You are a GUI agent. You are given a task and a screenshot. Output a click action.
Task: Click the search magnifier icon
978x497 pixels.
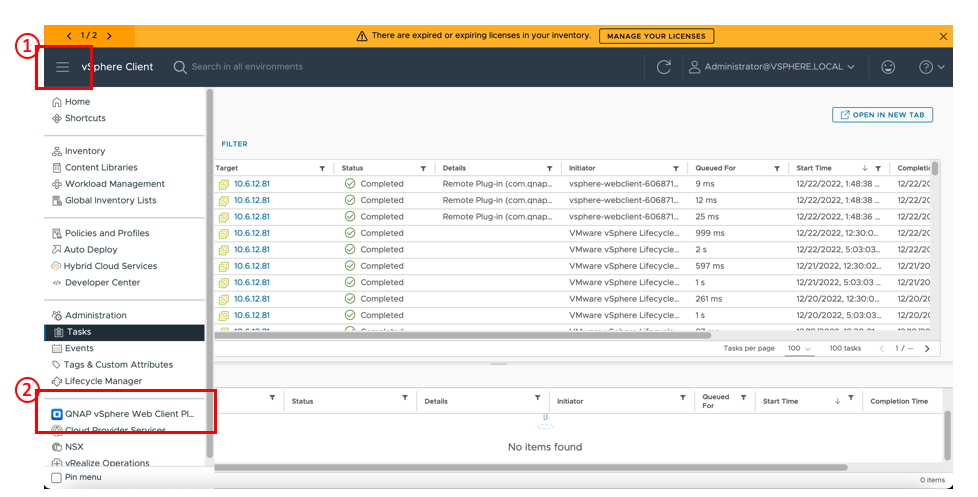pos(180,67)
